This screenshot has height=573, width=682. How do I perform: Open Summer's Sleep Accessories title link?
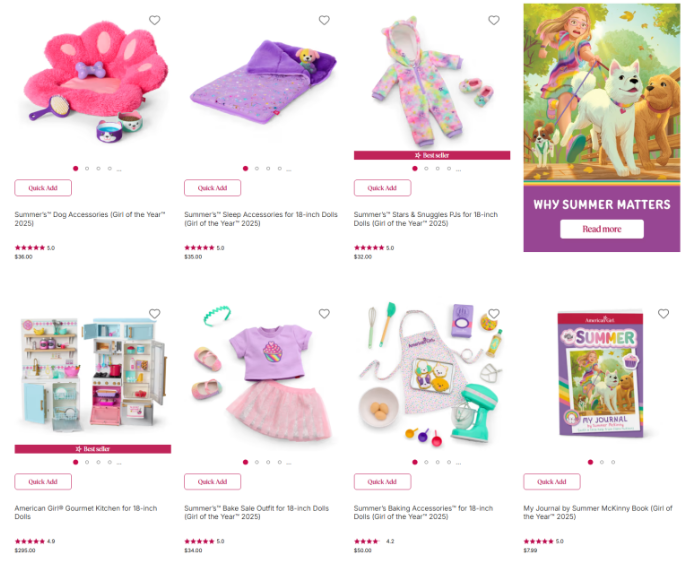point(261,219)
